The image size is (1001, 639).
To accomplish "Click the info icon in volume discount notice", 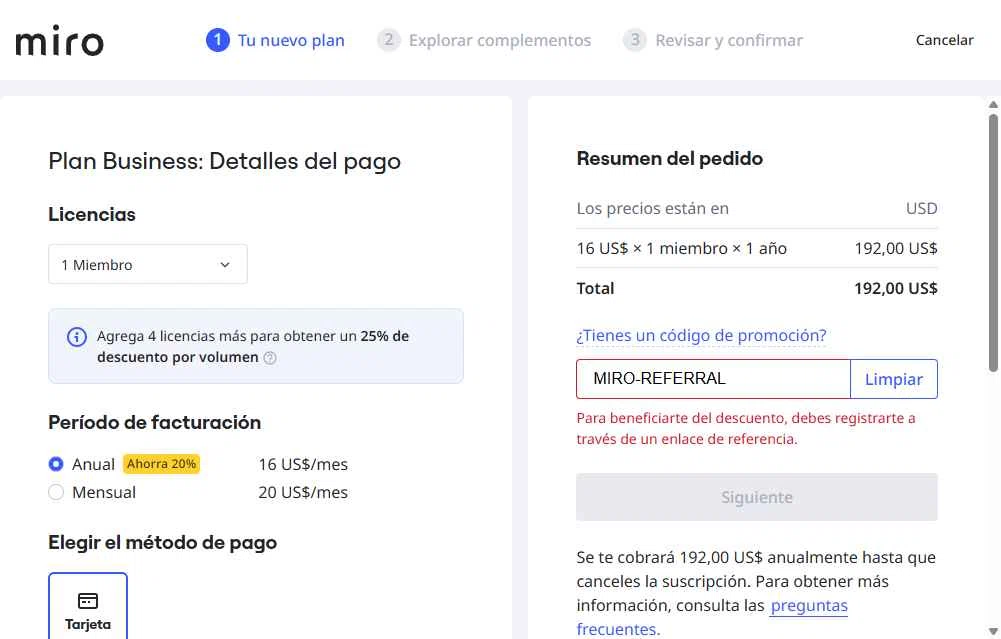I will 77,336.
